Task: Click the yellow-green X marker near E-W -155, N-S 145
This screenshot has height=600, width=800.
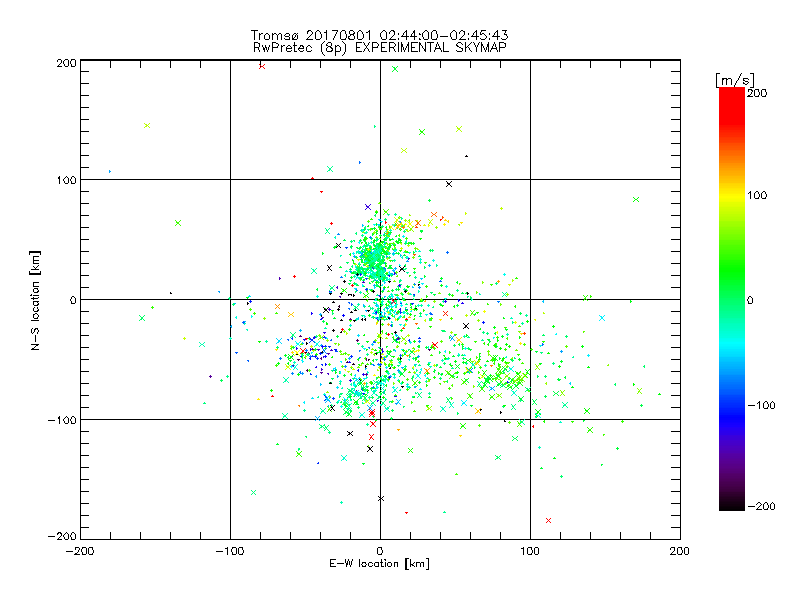Action: pyautogui.click(x=147, y=126)
